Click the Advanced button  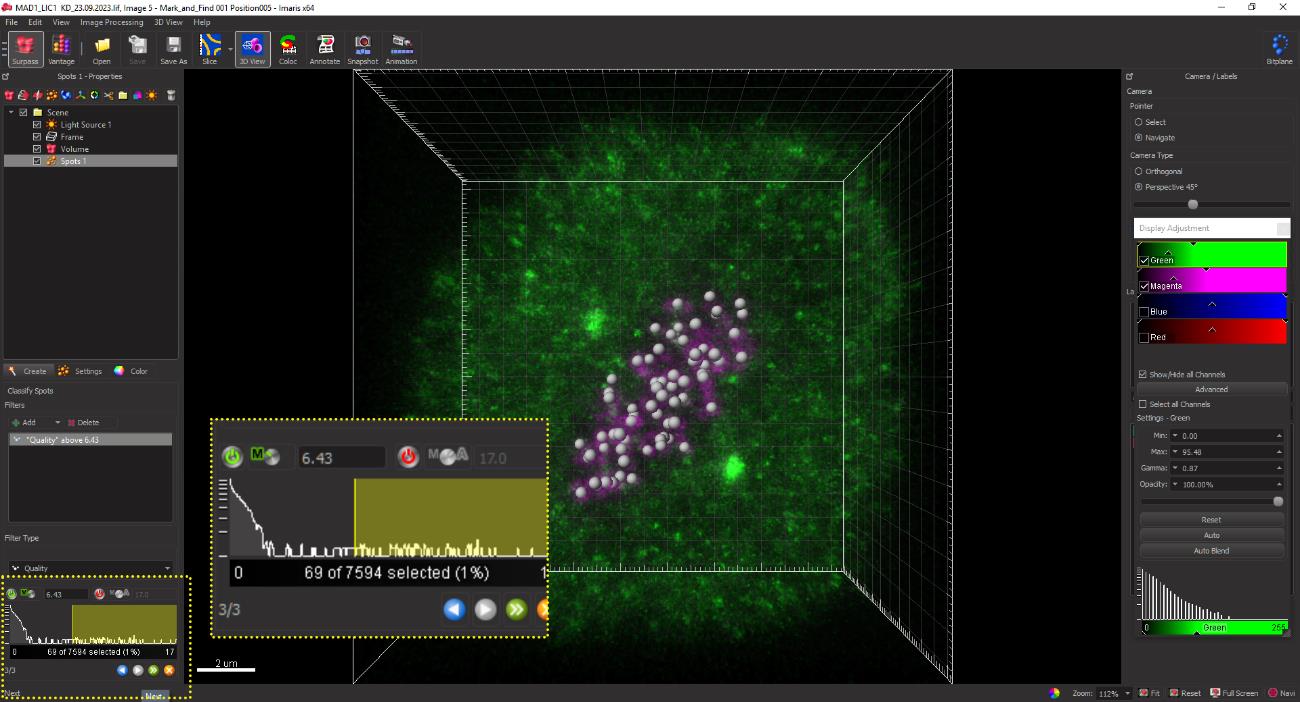(x=1211, y=389)
